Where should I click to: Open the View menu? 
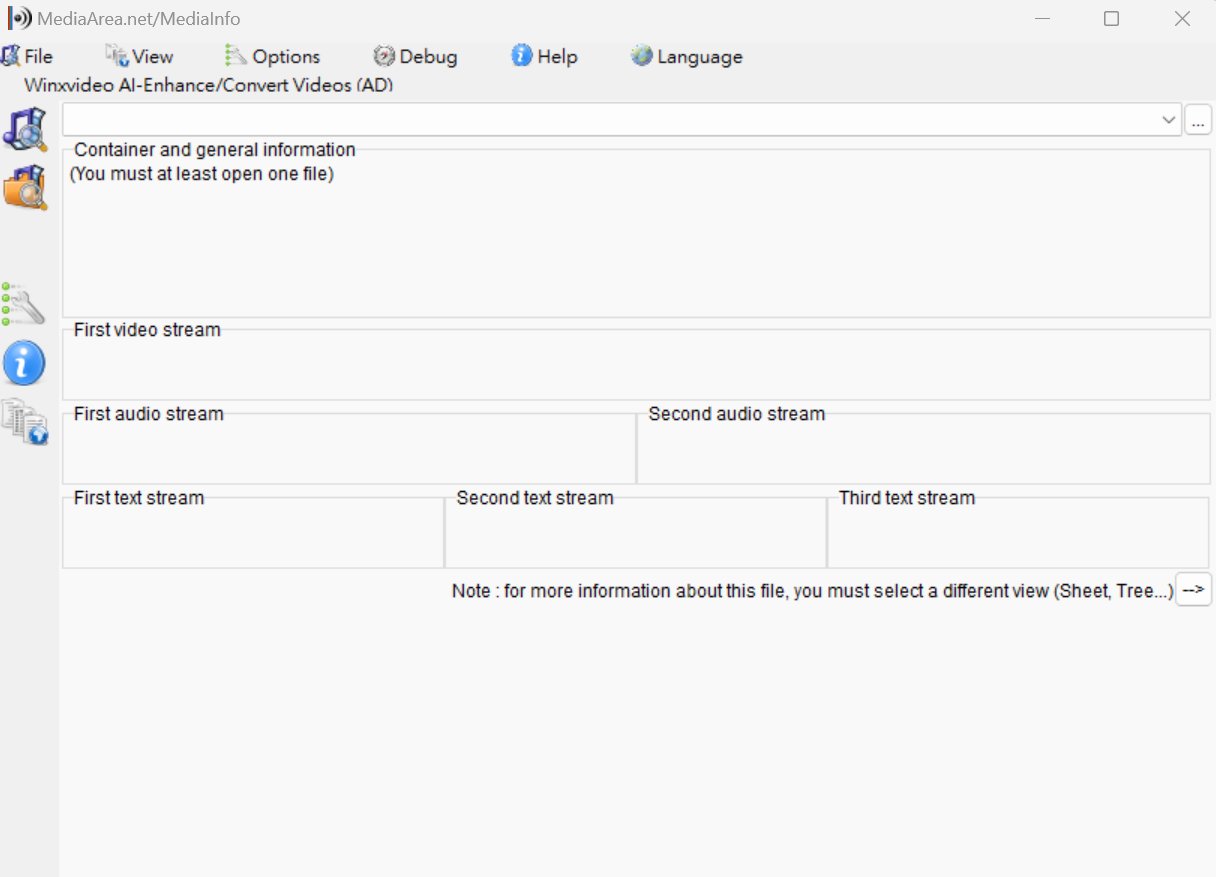pyautogui.click(x=140, y=57)
